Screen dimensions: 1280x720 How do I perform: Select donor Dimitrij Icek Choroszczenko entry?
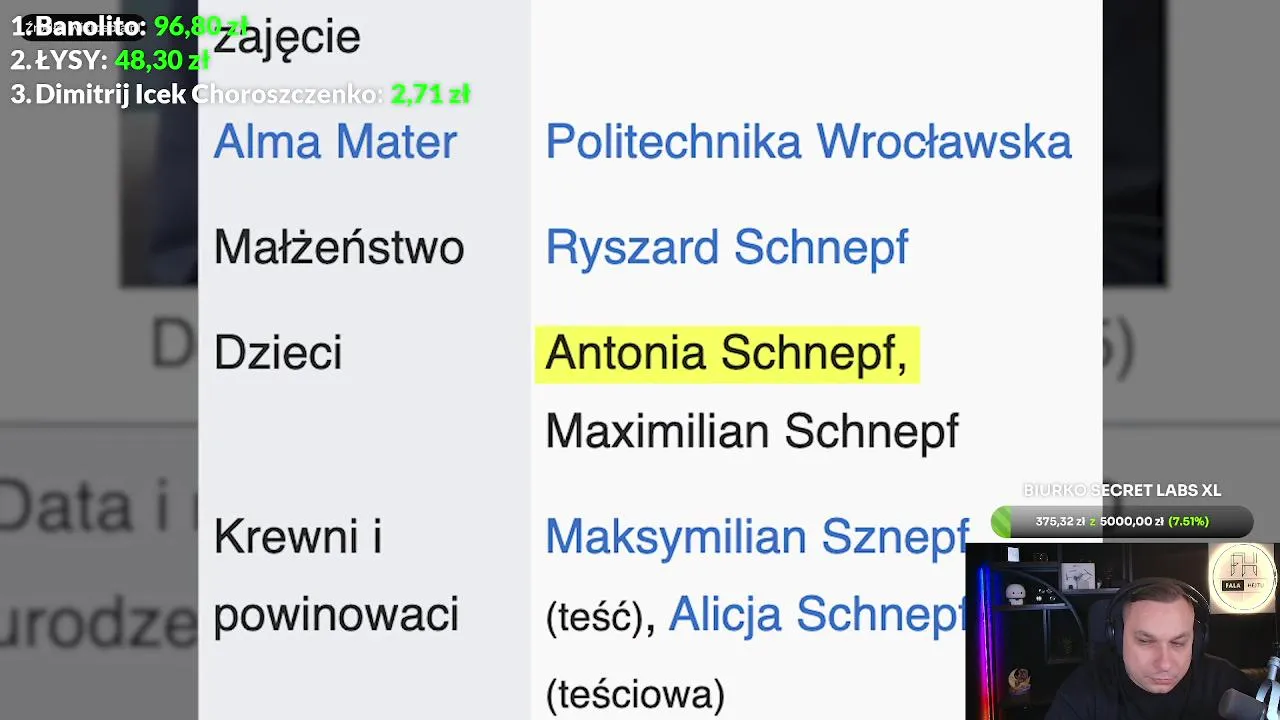pos(240,94)
